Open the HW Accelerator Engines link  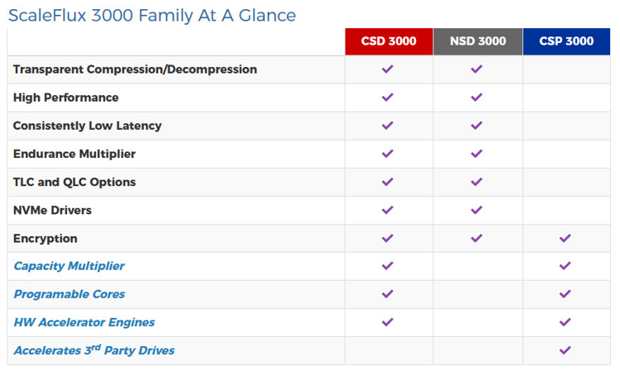click(84, 322)
